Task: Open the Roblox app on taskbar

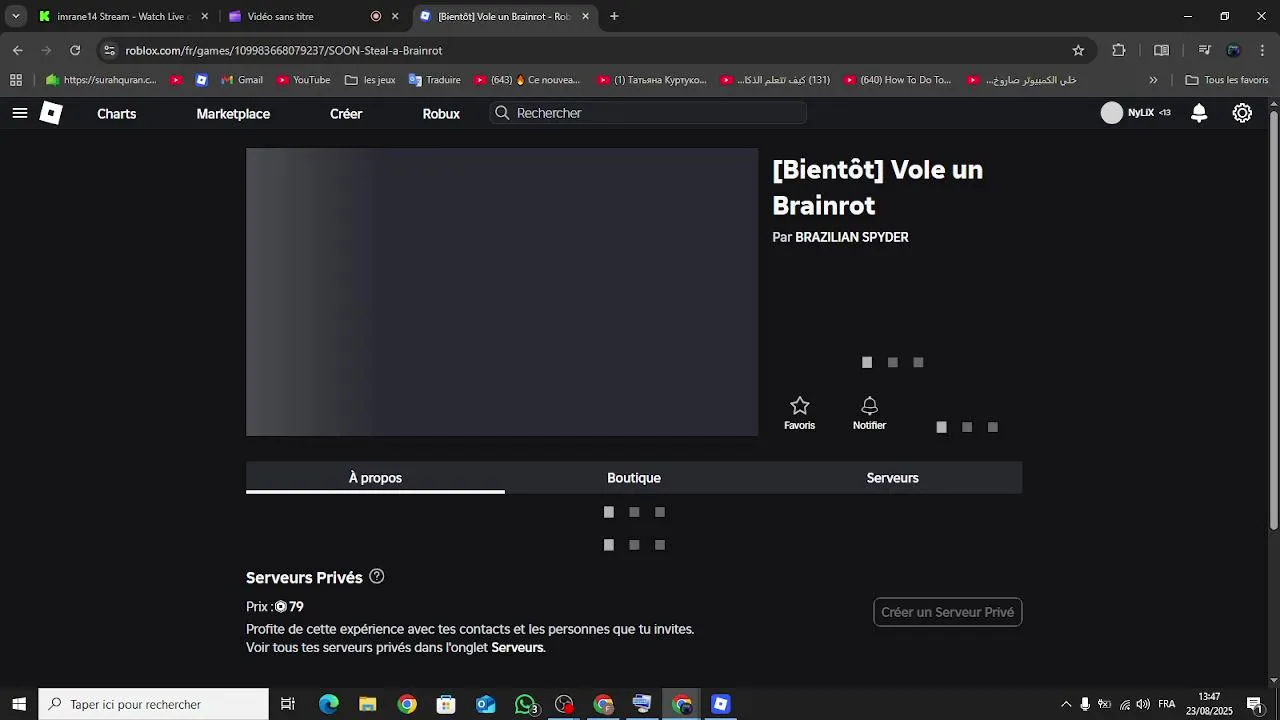Action: click(721, 704)
